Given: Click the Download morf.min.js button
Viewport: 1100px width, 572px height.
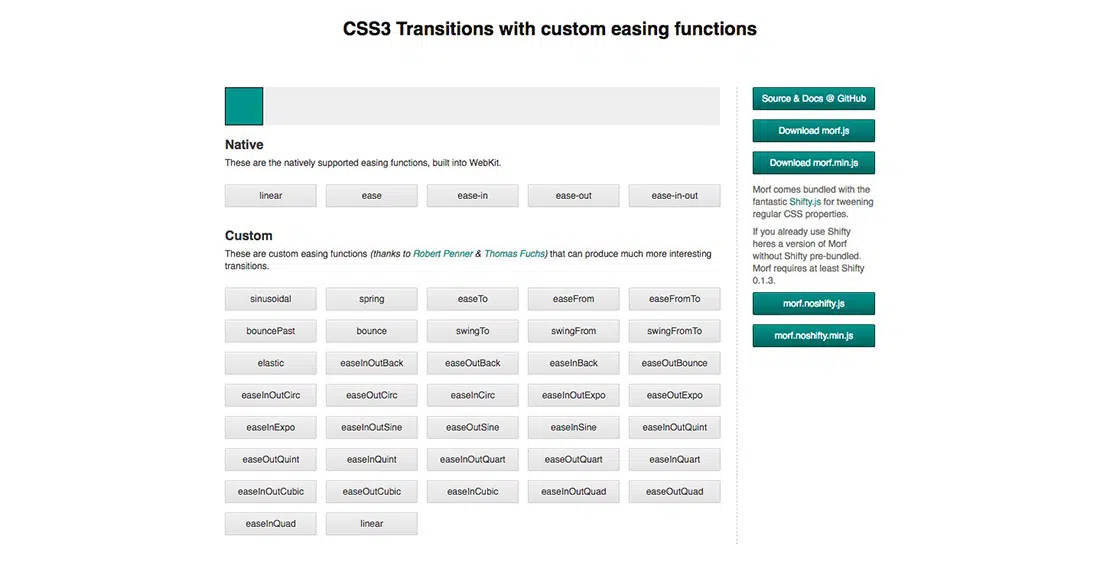Looking at the screenshot, I should [813, 163].
